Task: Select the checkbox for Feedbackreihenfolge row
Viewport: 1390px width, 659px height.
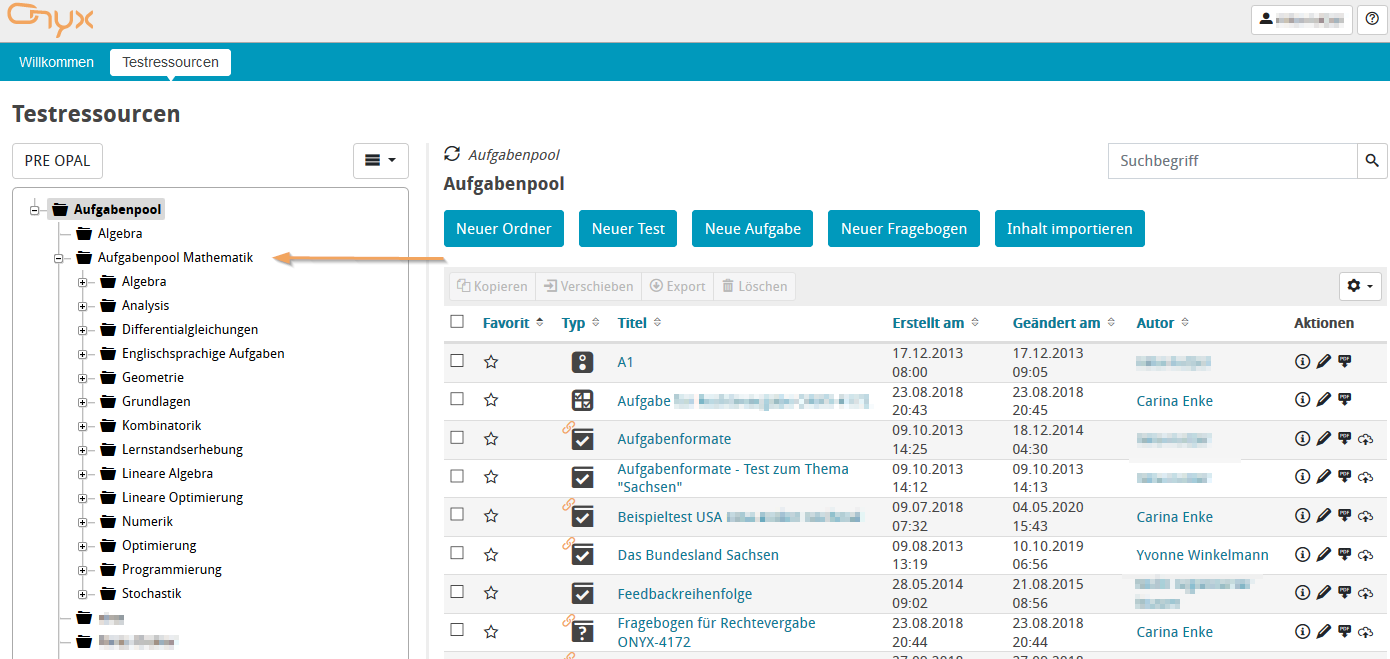Action: click(x=457, y=592)
